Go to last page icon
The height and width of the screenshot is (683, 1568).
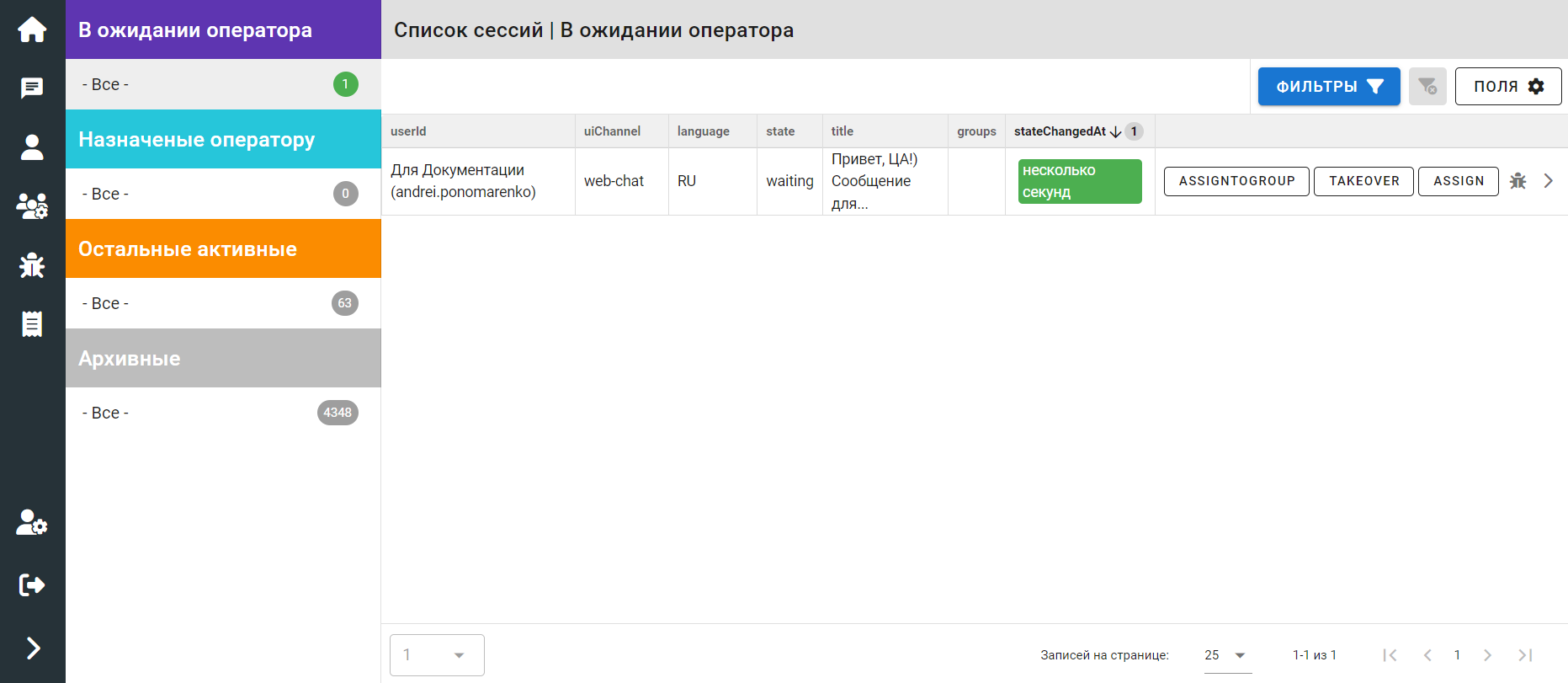[x=1525, y=655]
